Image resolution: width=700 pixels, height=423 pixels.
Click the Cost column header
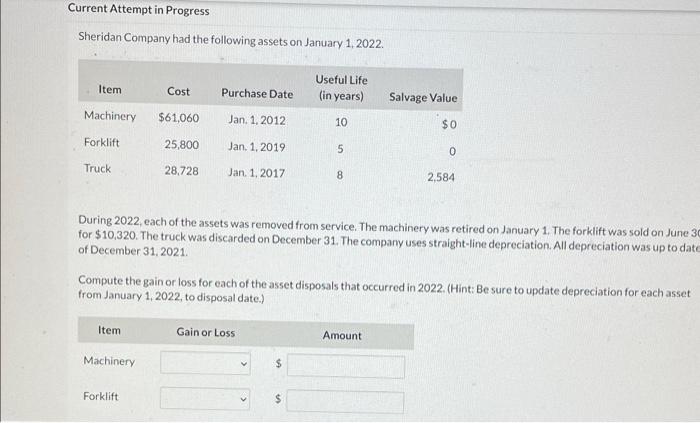tap(178, 91)
